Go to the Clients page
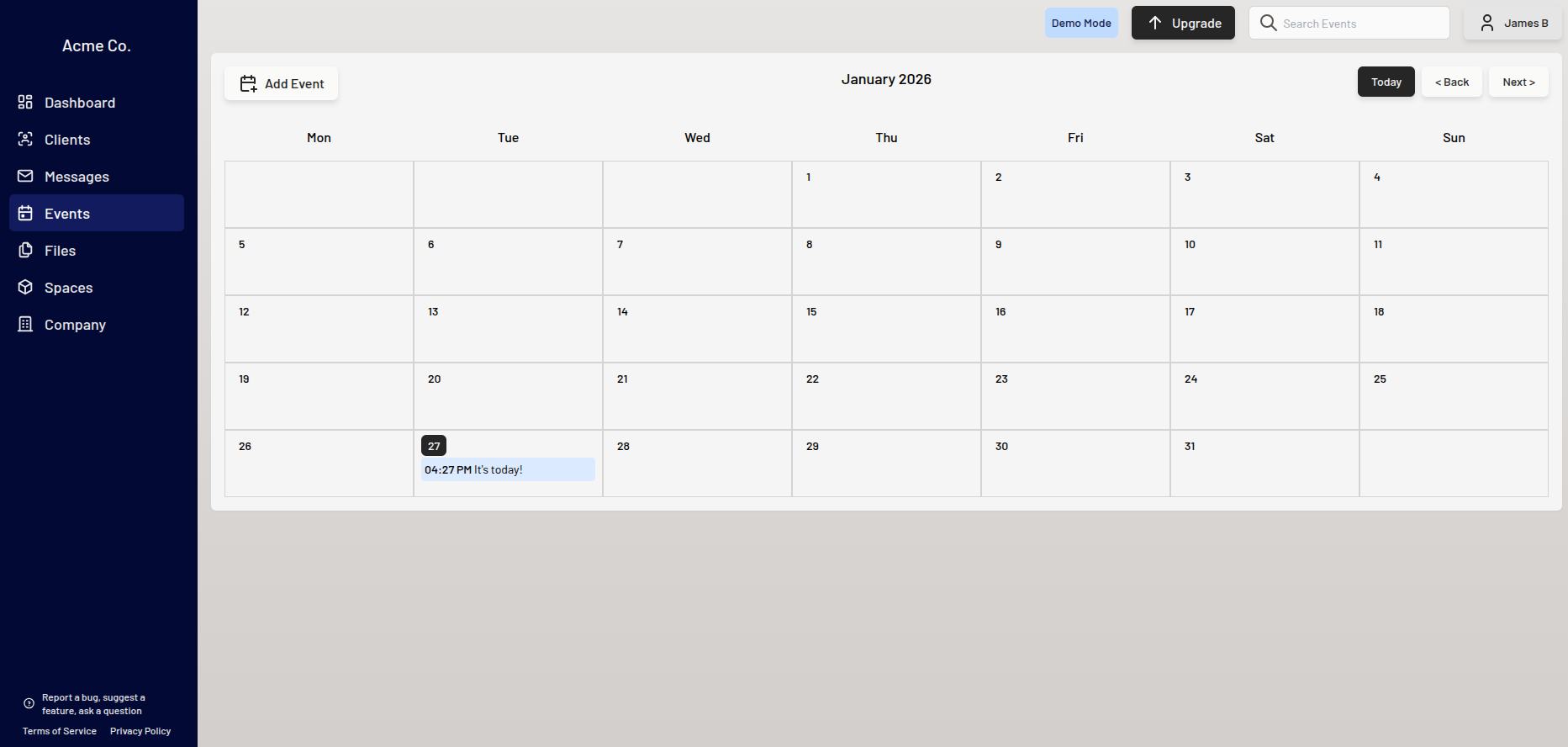 [x=97, y=139]
